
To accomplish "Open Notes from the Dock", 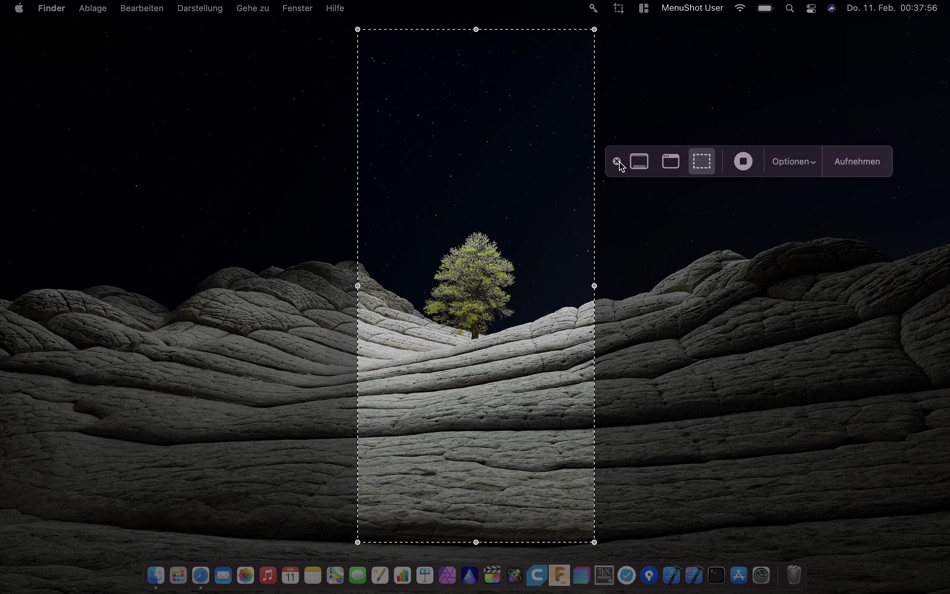I will [313, 575].
